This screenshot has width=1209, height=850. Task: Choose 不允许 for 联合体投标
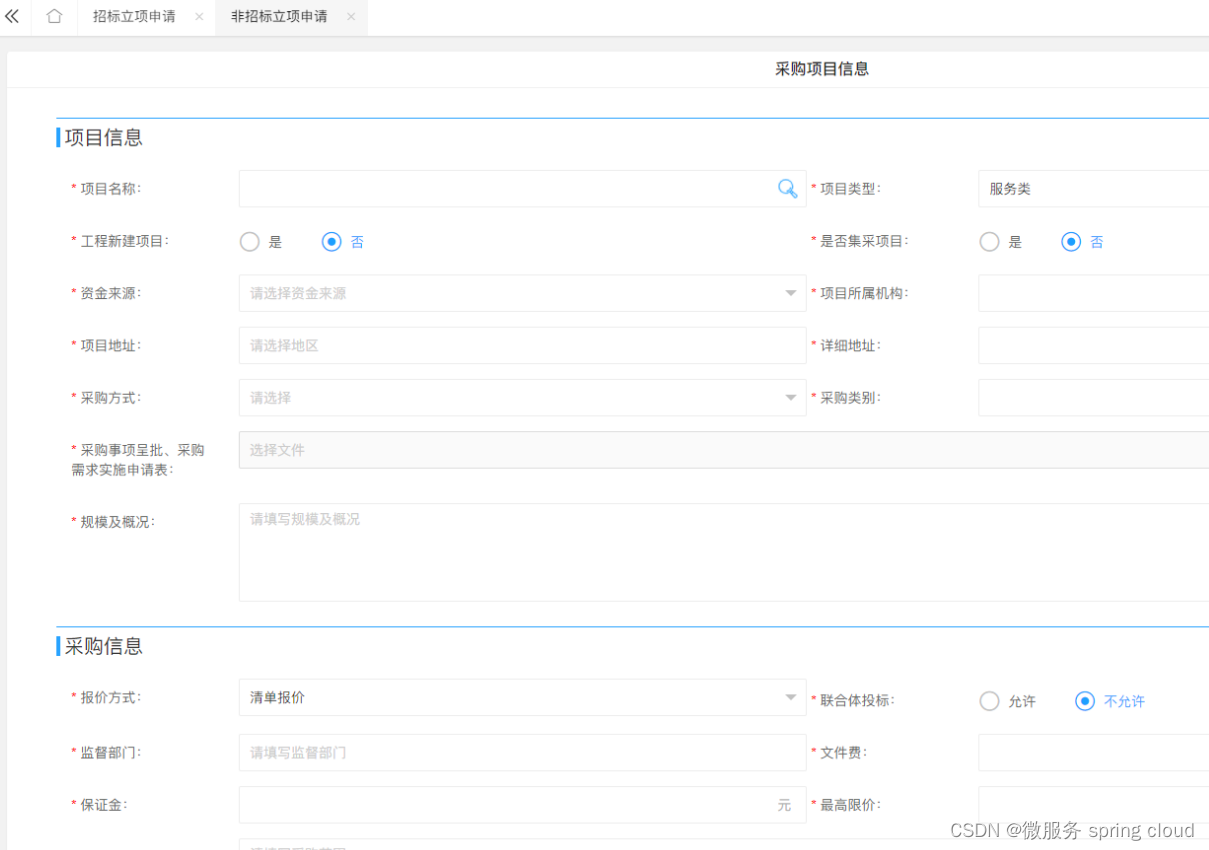point(1085,701)
